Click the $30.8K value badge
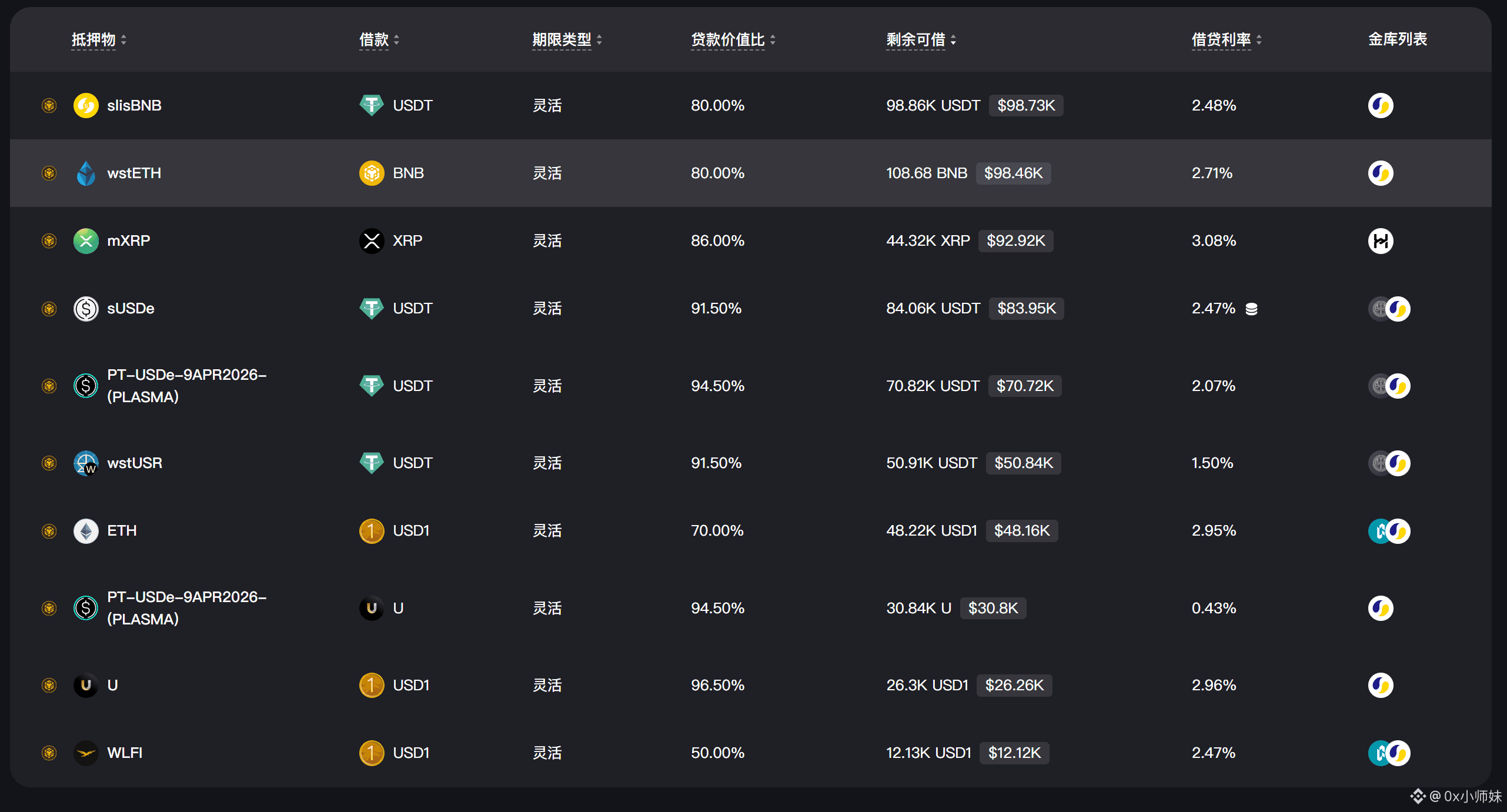1507x812 pixels. pos(993,609)
